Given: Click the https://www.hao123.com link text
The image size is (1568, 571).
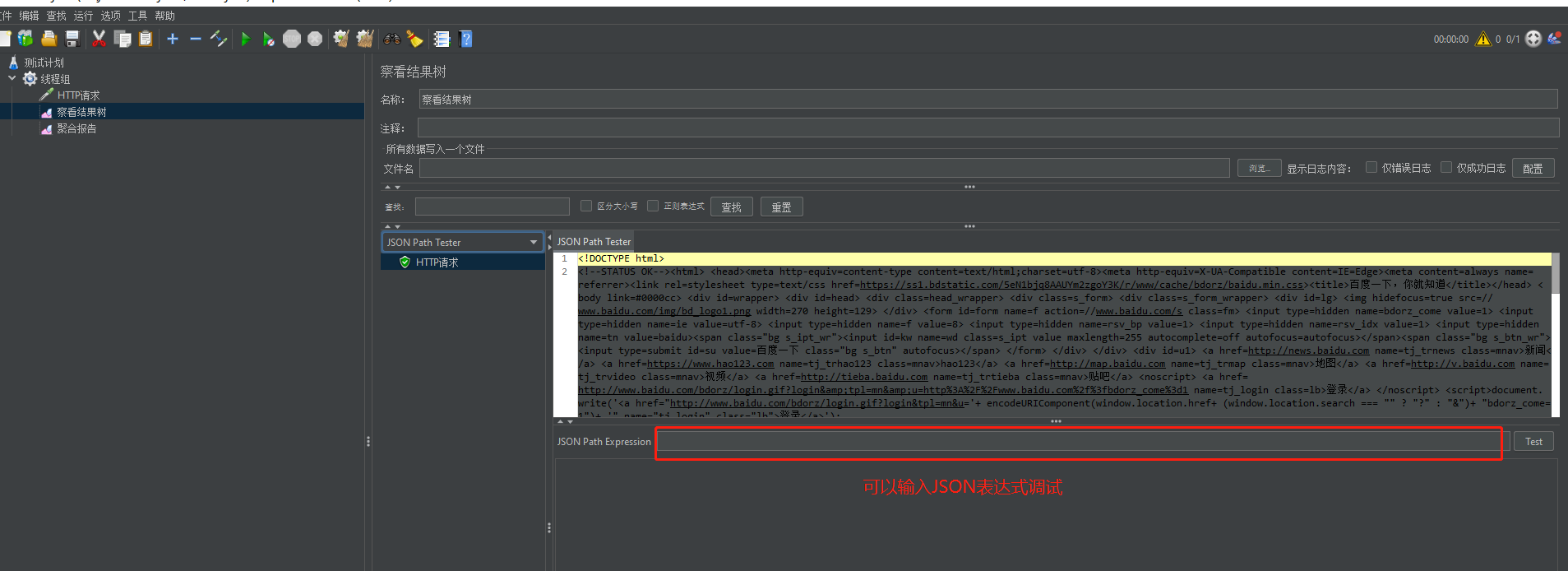Looking at the screenshot, I should 710,364.
